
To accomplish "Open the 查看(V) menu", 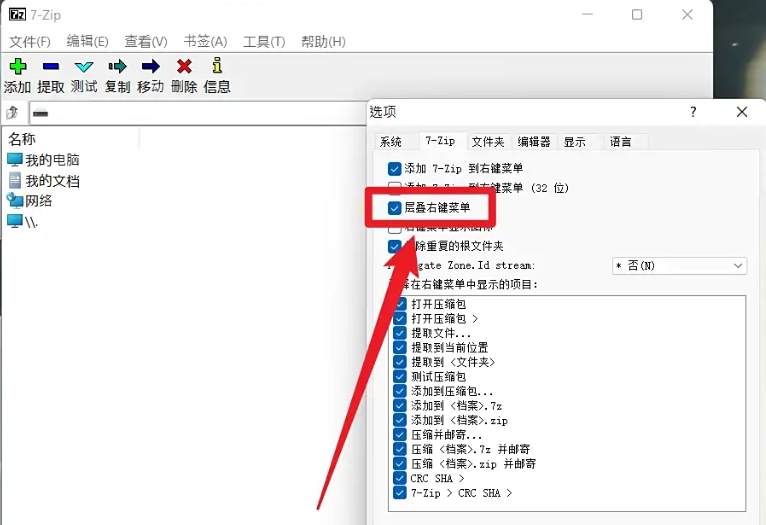I will (146, 42).
